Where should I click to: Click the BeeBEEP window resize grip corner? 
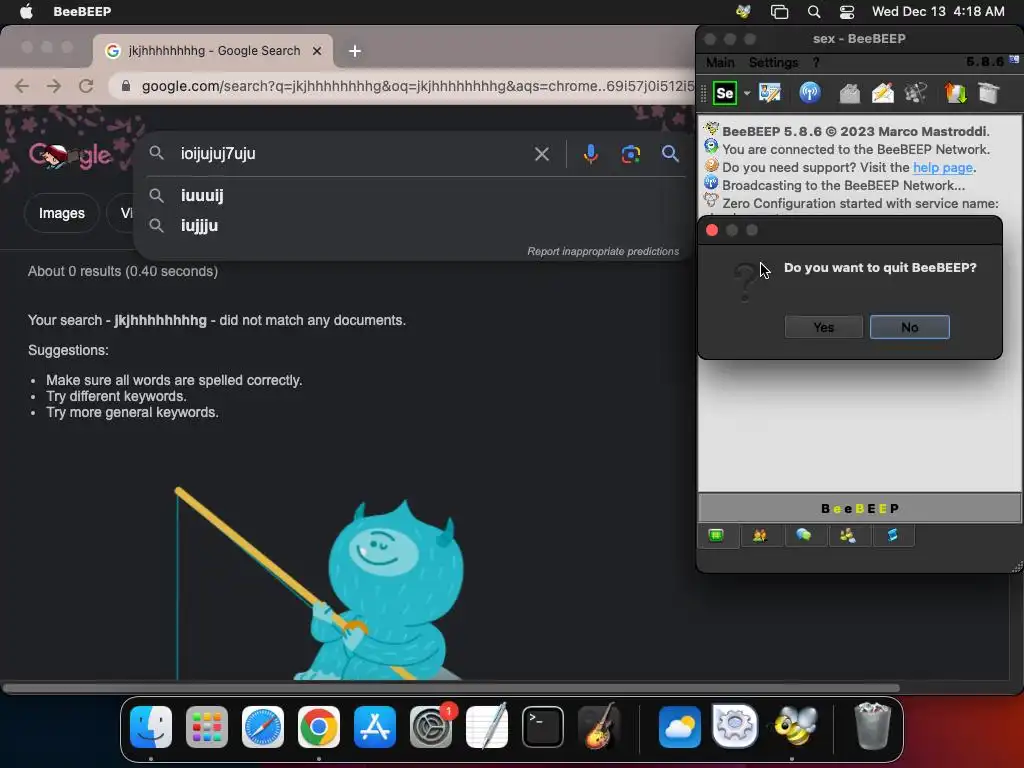tap(1017, 567)
